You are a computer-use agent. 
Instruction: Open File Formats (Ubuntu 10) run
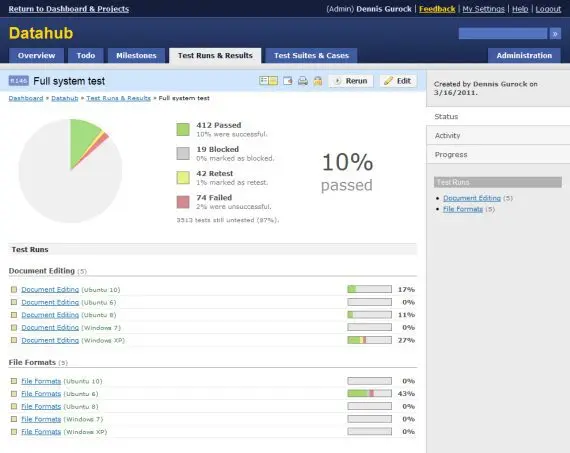coord(41,381)
